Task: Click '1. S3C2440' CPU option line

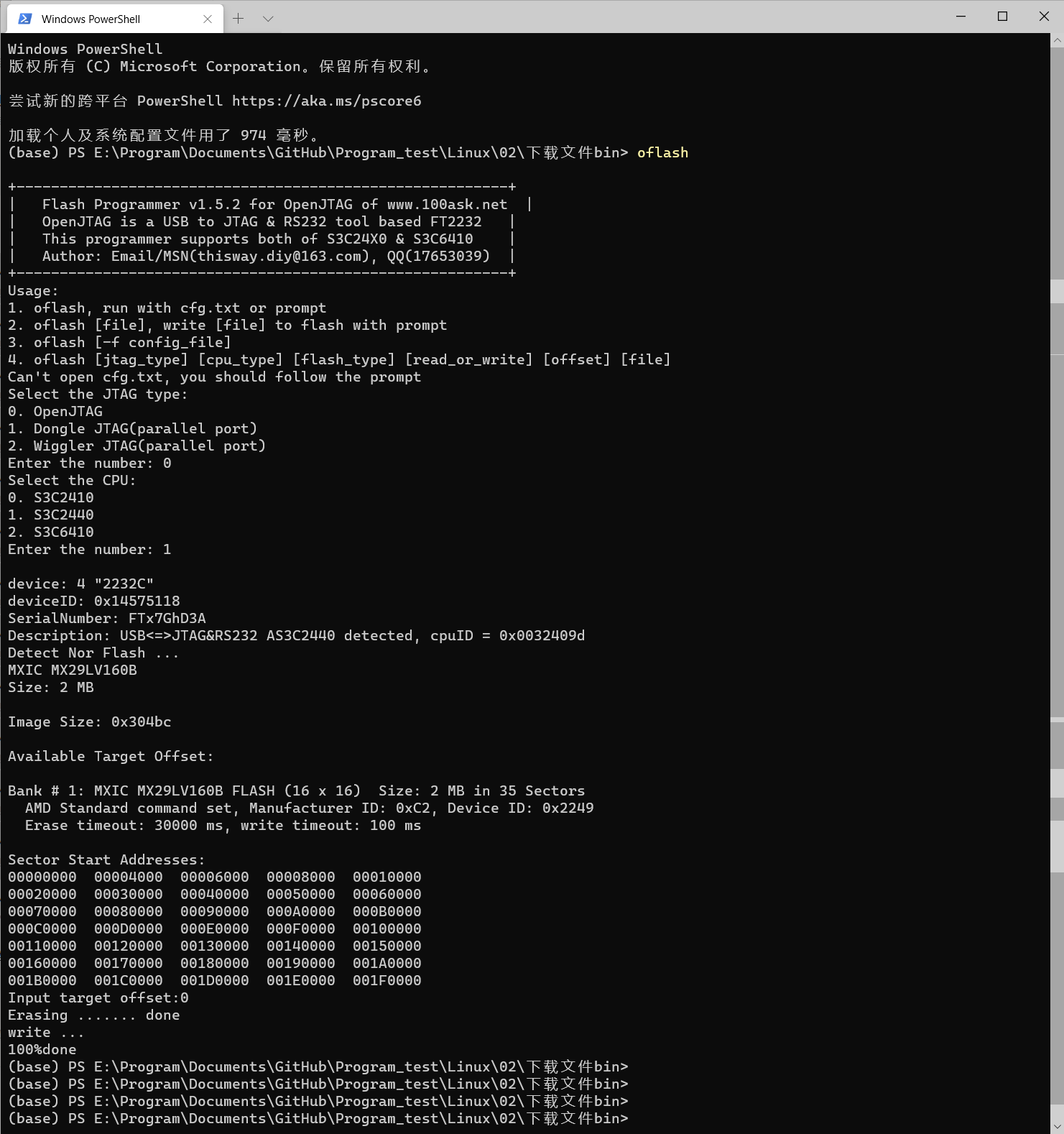Action: point(51,515)
